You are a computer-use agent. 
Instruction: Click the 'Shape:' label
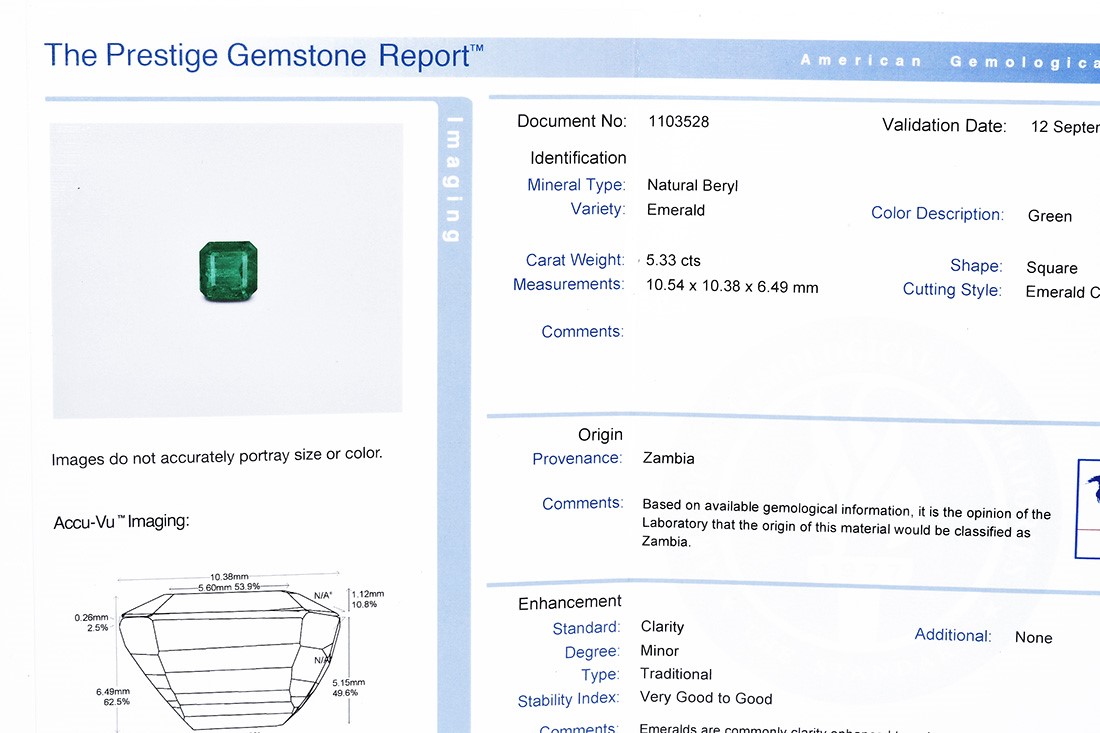tap(976, 266)
